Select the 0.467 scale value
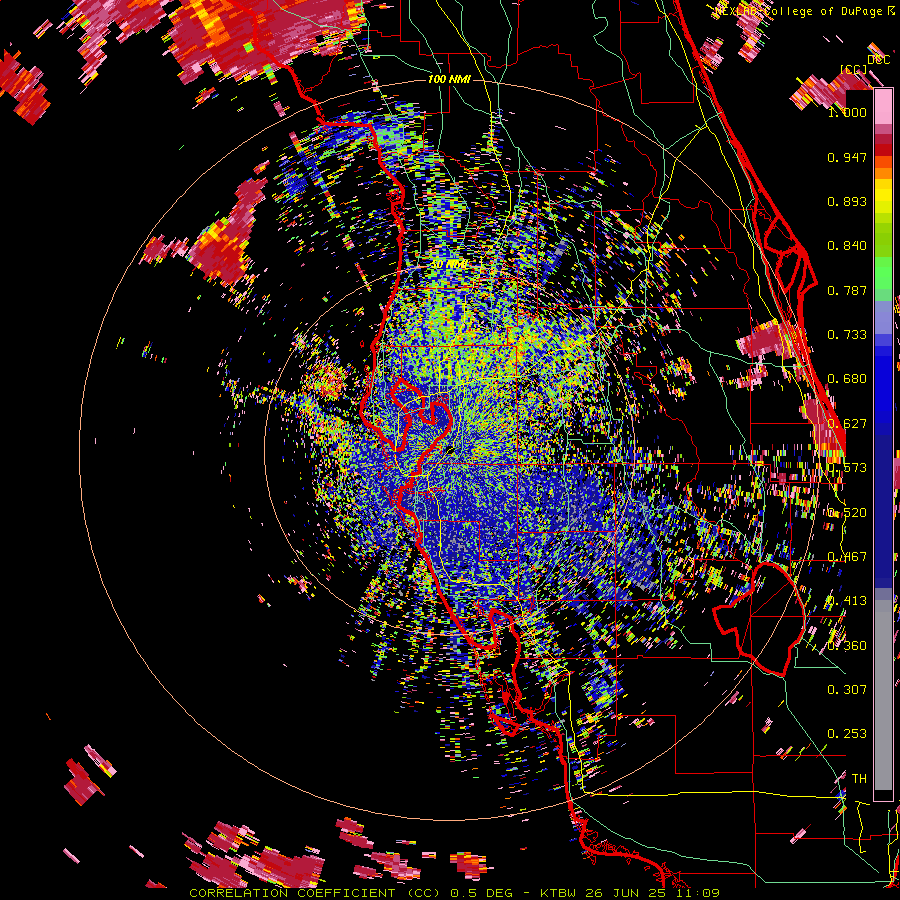The image size is (900, 900). click(x=847, y=557)
